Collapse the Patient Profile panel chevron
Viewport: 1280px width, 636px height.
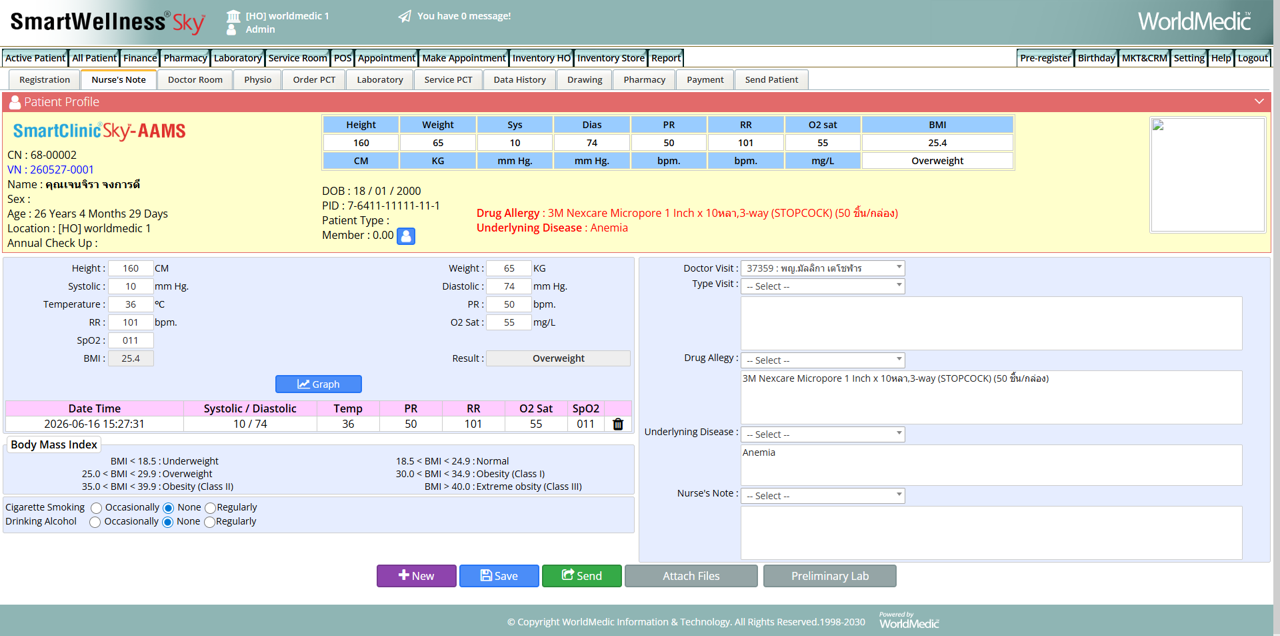coord(1259,101)
